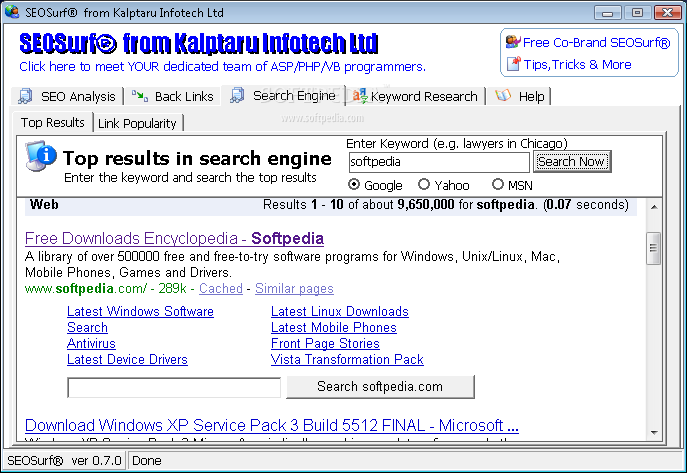Image resolution: width=687 pixels, height=473 pixels.
Task: Open the Front Page Stories link
Action: [325, 343]
